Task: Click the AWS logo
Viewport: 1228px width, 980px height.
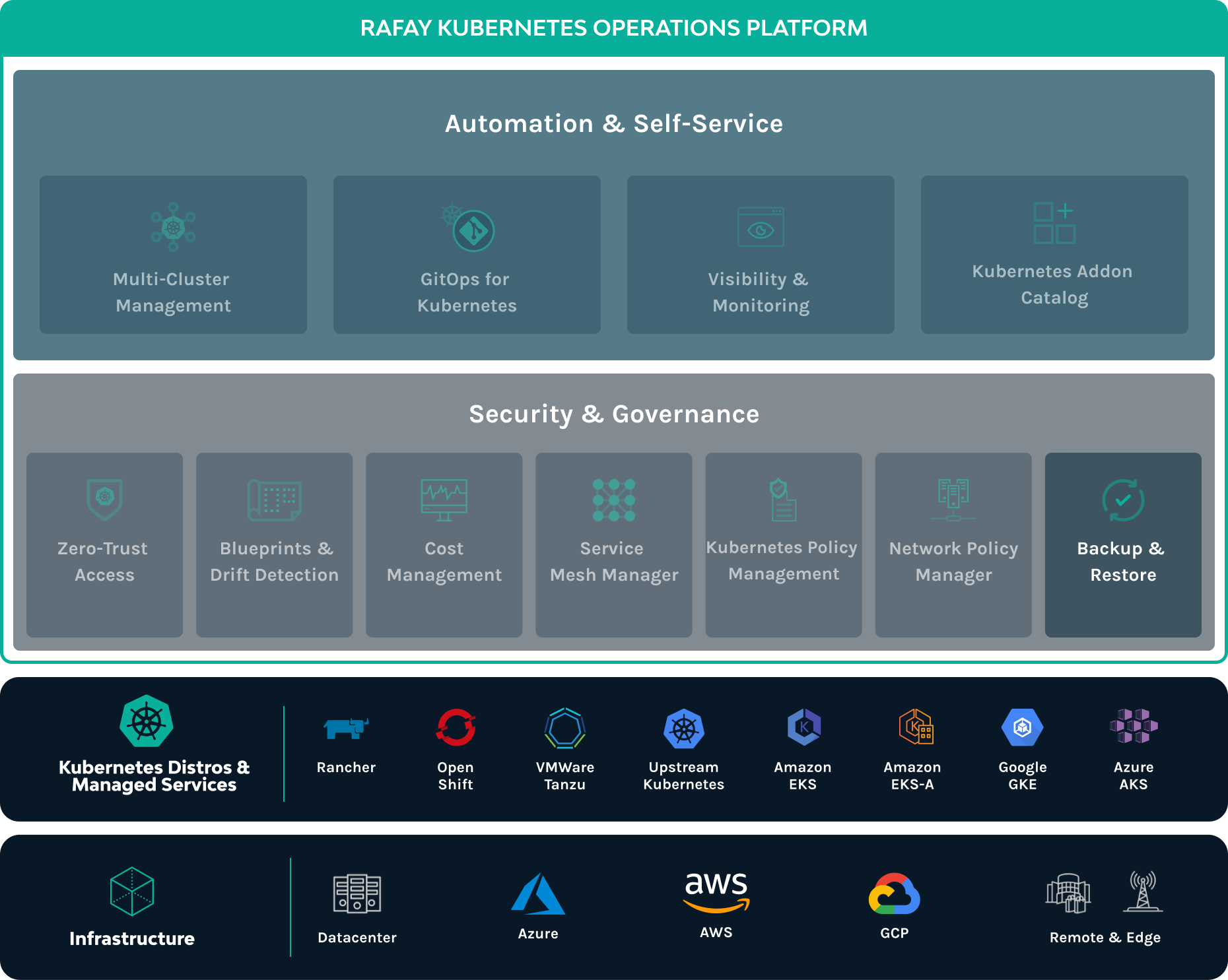Action: pos(716,892)
